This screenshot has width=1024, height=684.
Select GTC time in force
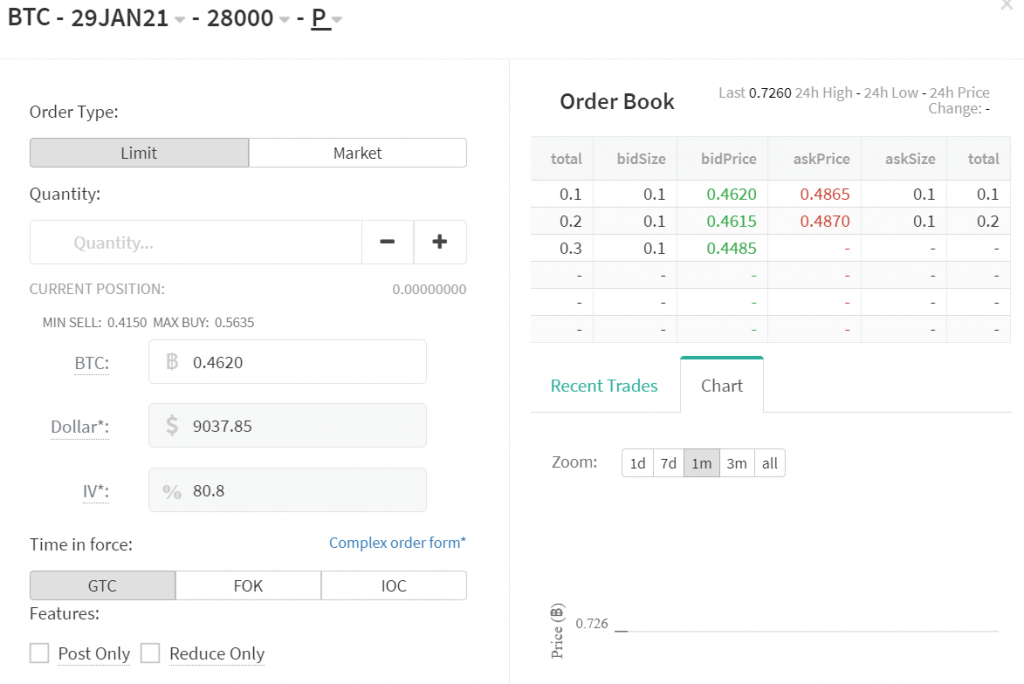click(103, 585)
